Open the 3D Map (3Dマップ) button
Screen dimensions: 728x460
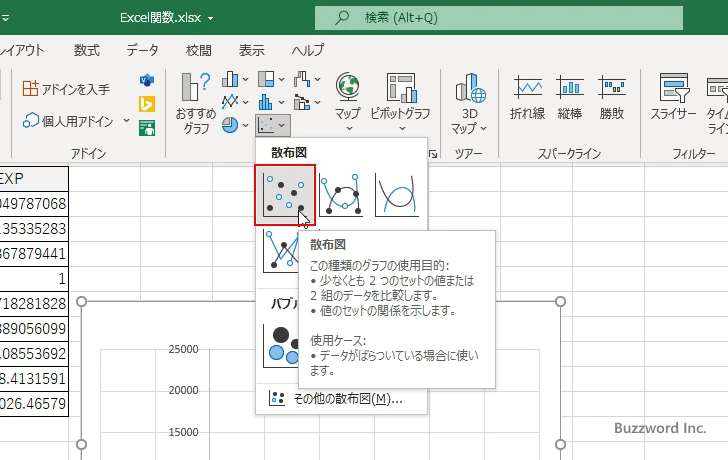coord(470,103)
